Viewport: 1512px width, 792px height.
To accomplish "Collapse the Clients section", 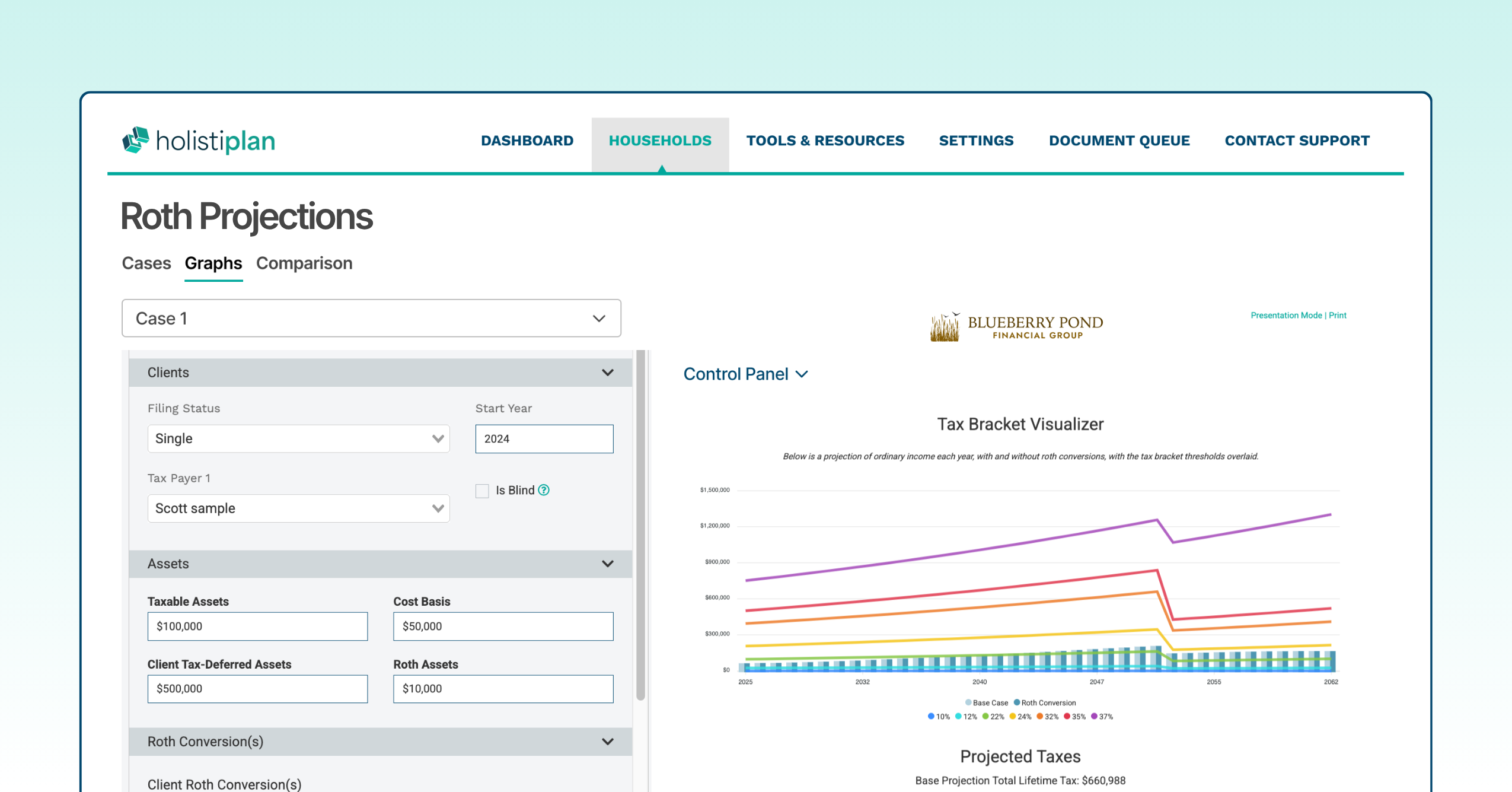I will 608,373.
